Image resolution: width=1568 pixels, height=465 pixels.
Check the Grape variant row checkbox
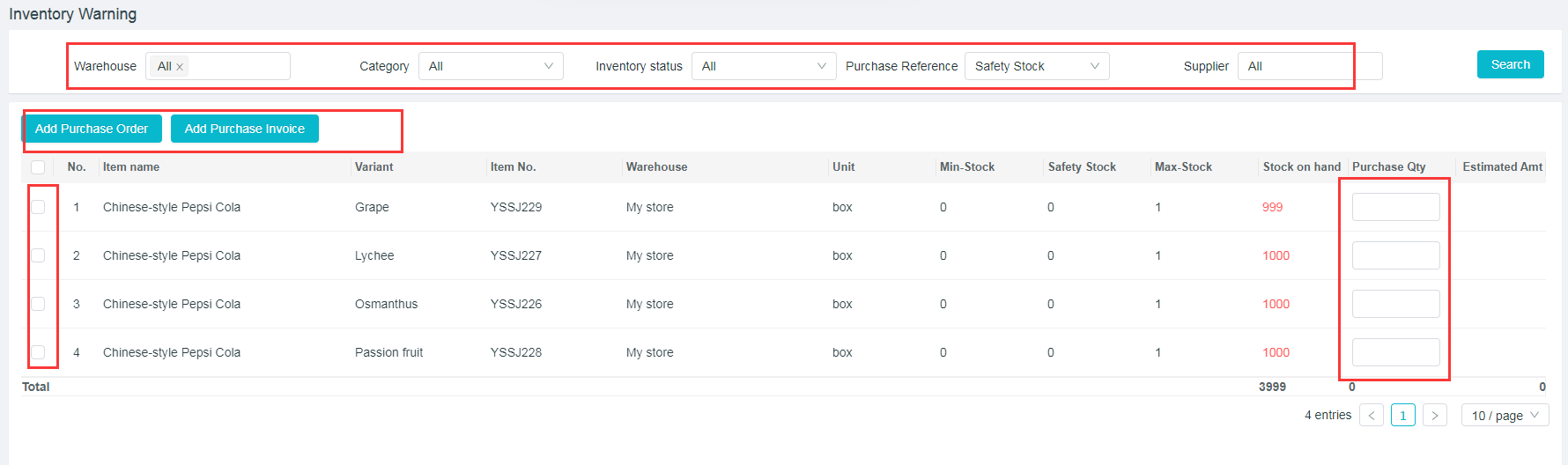(x=38, y=207)
